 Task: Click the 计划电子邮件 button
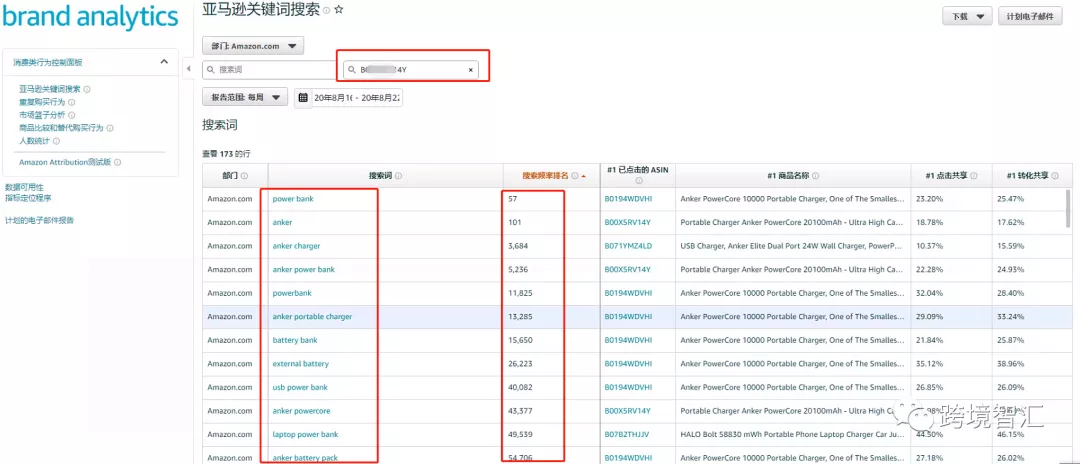(x=1030, y=17)
